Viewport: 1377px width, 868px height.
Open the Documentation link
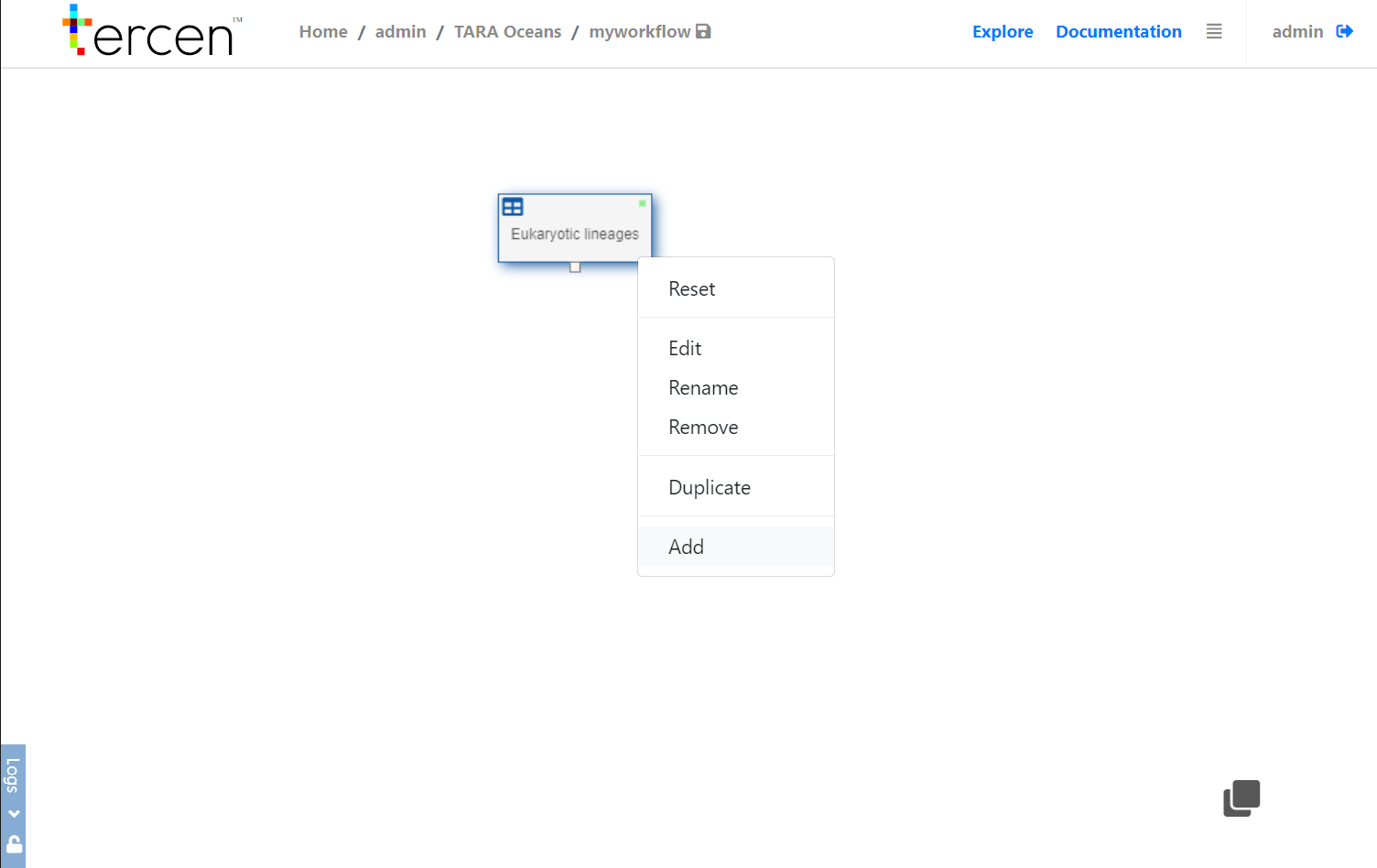(1119, 32)
